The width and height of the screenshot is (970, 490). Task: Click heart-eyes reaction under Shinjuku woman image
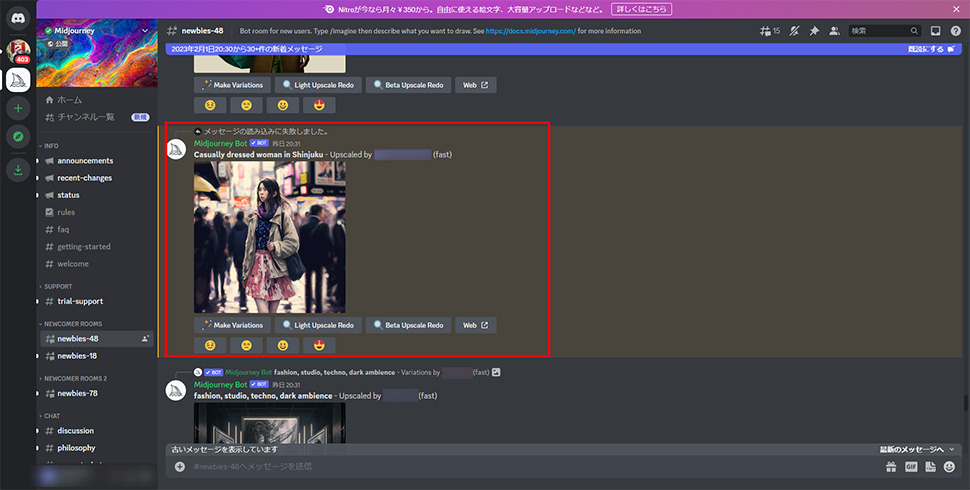319,345
